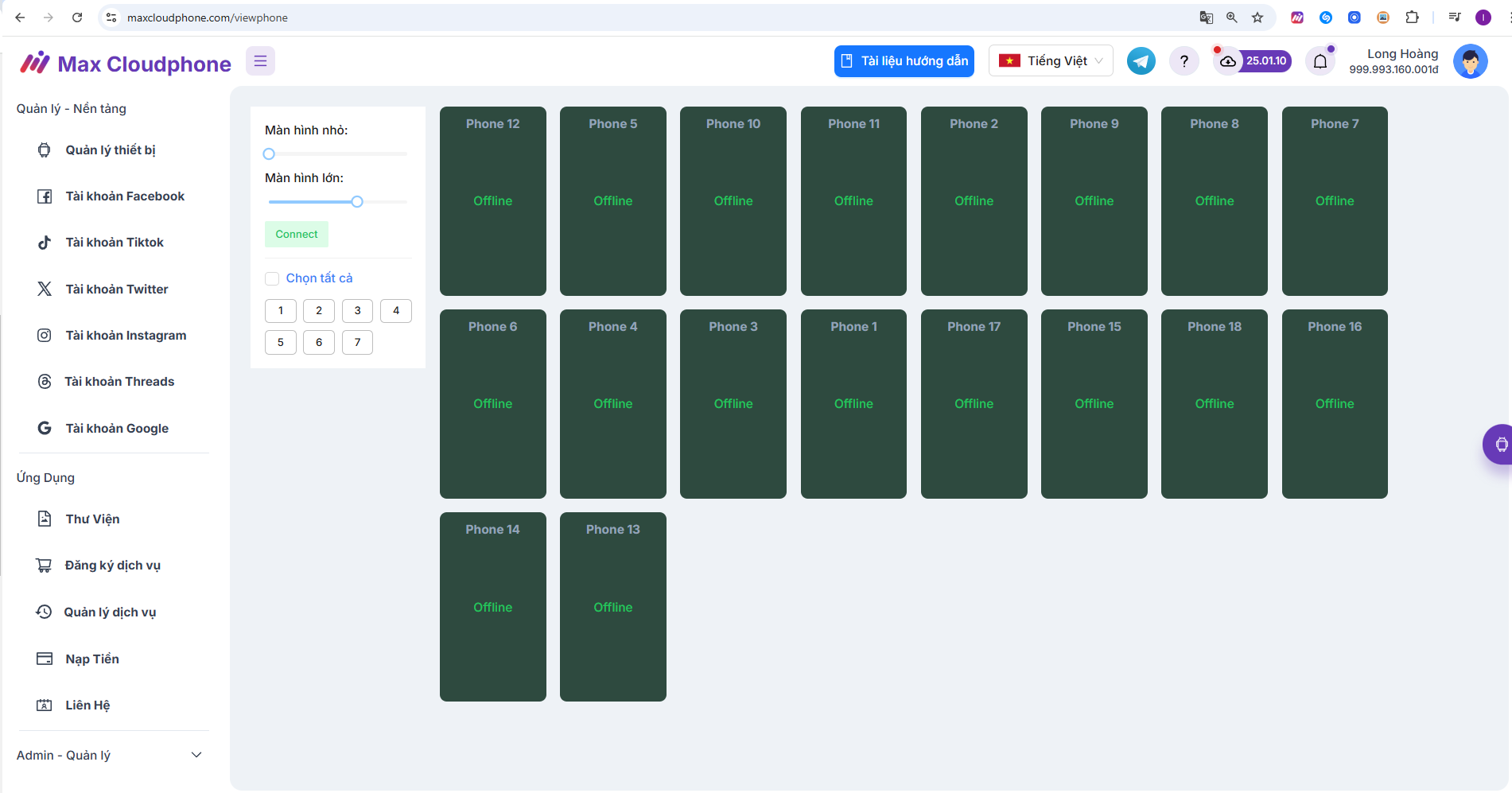The image size is (1512, 793).
Task: Click the cloud version 25.01.10 badge
Action: (x=1253, y=61)
